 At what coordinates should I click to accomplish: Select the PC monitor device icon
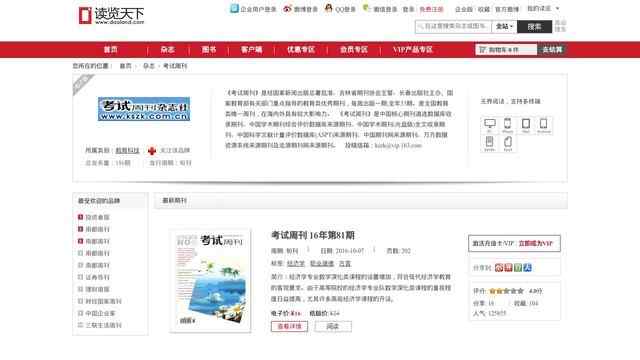click(489, 125)
